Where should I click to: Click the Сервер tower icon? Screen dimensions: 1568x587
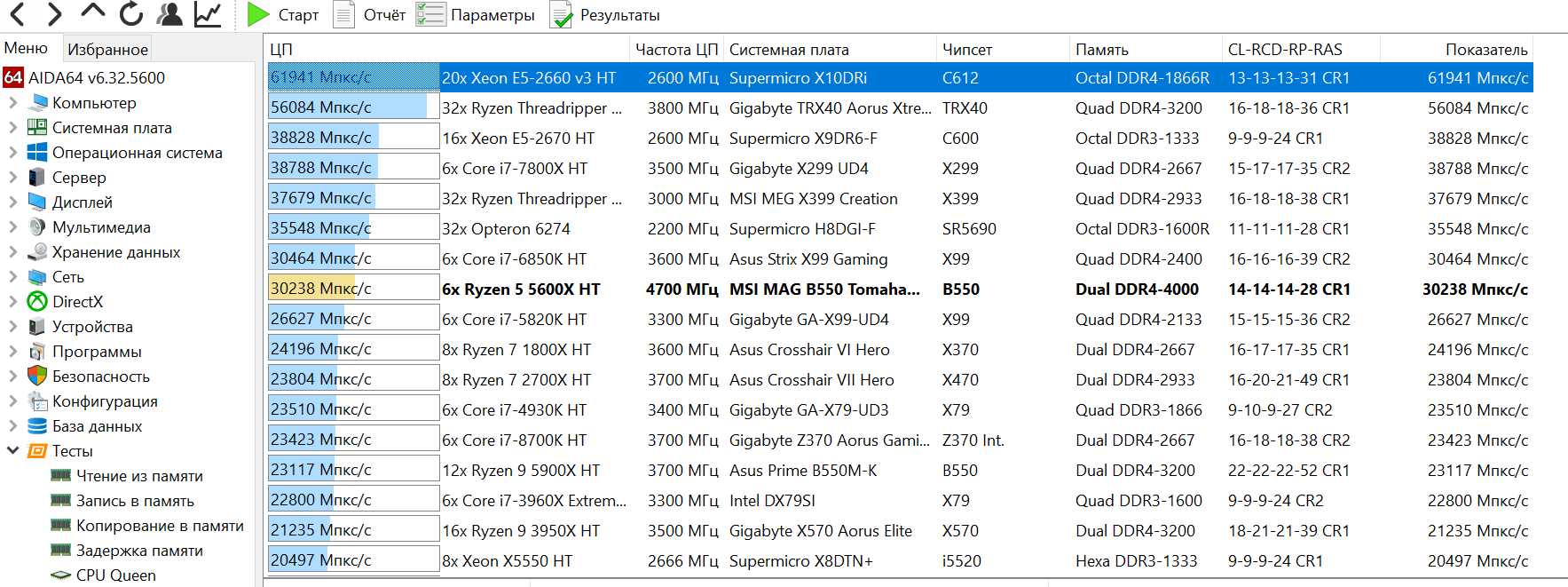(37, 178)
